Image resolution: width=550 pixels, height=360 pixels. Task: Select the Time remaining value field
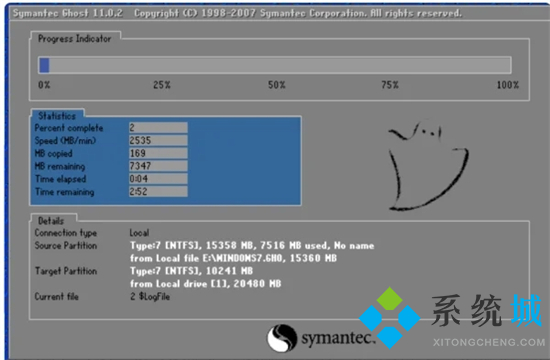point(158,192)
